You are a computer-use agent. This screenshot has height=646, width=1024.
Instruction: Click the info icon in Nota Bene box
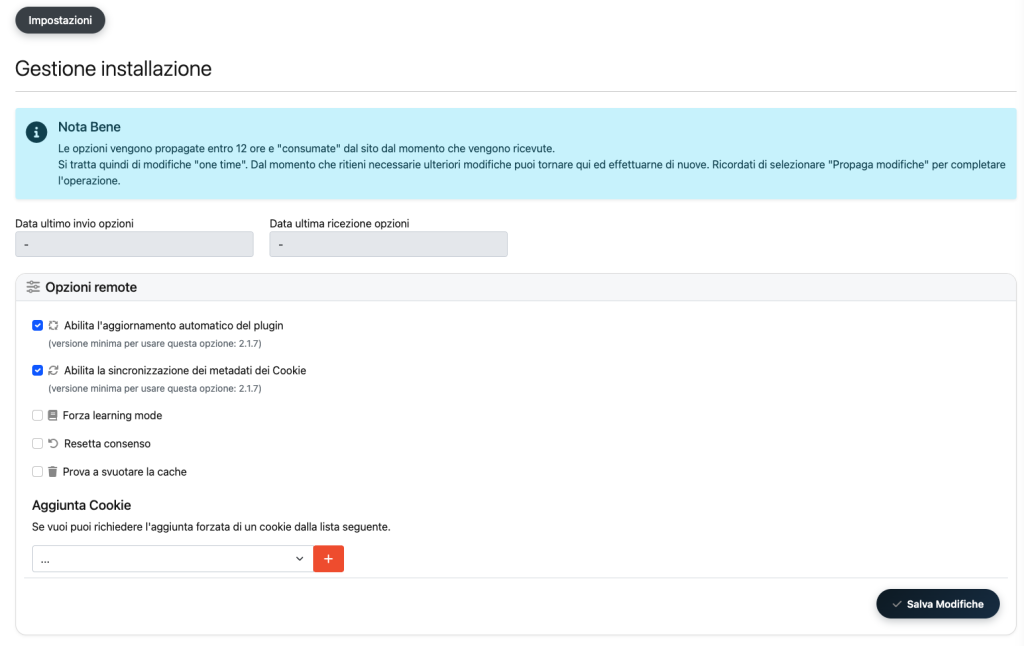click(36, 132)
